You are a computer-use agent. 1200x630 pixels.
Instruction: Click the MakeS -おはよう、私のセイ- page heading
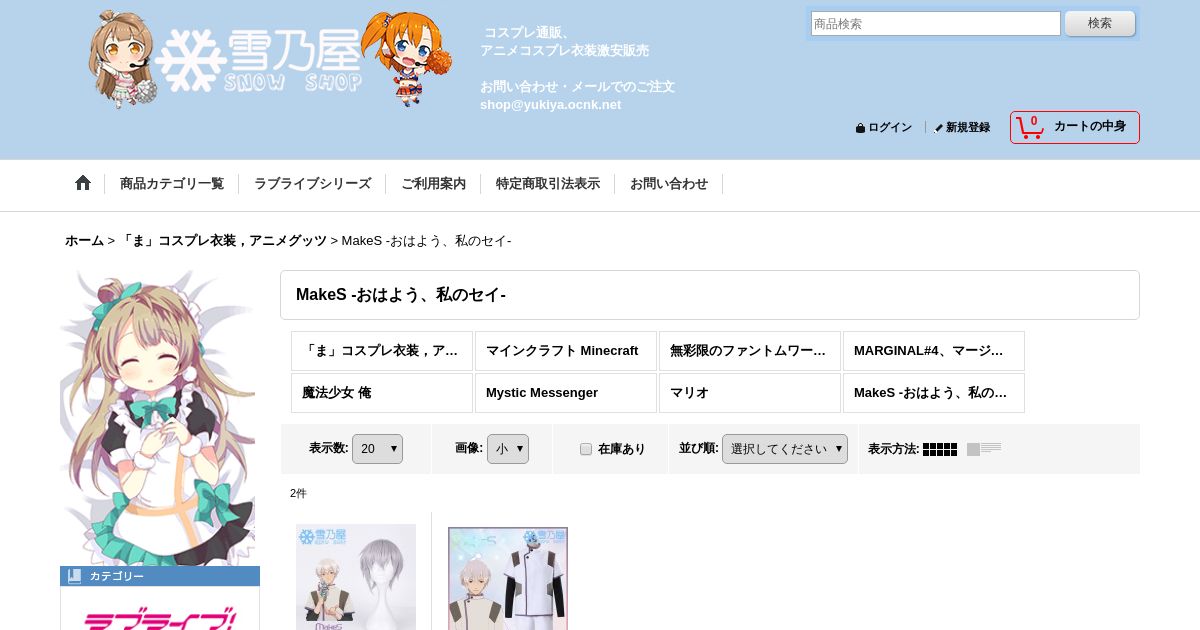click(401, 295)
